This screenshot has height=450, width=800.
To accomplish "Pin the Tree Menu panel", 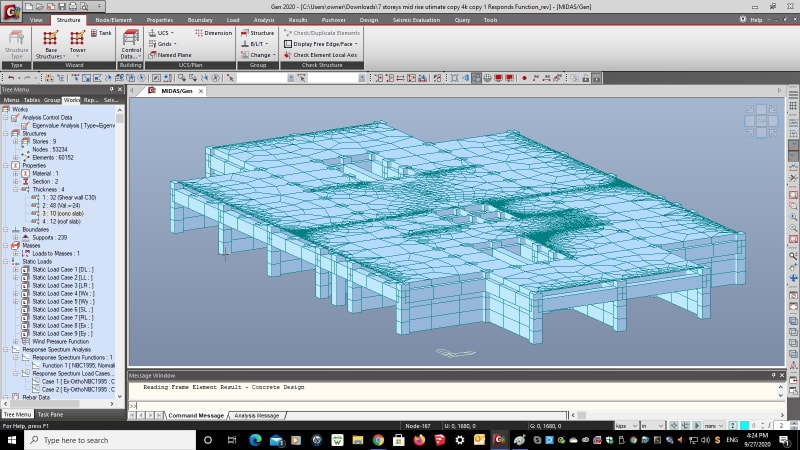I will tap(111, 89).
